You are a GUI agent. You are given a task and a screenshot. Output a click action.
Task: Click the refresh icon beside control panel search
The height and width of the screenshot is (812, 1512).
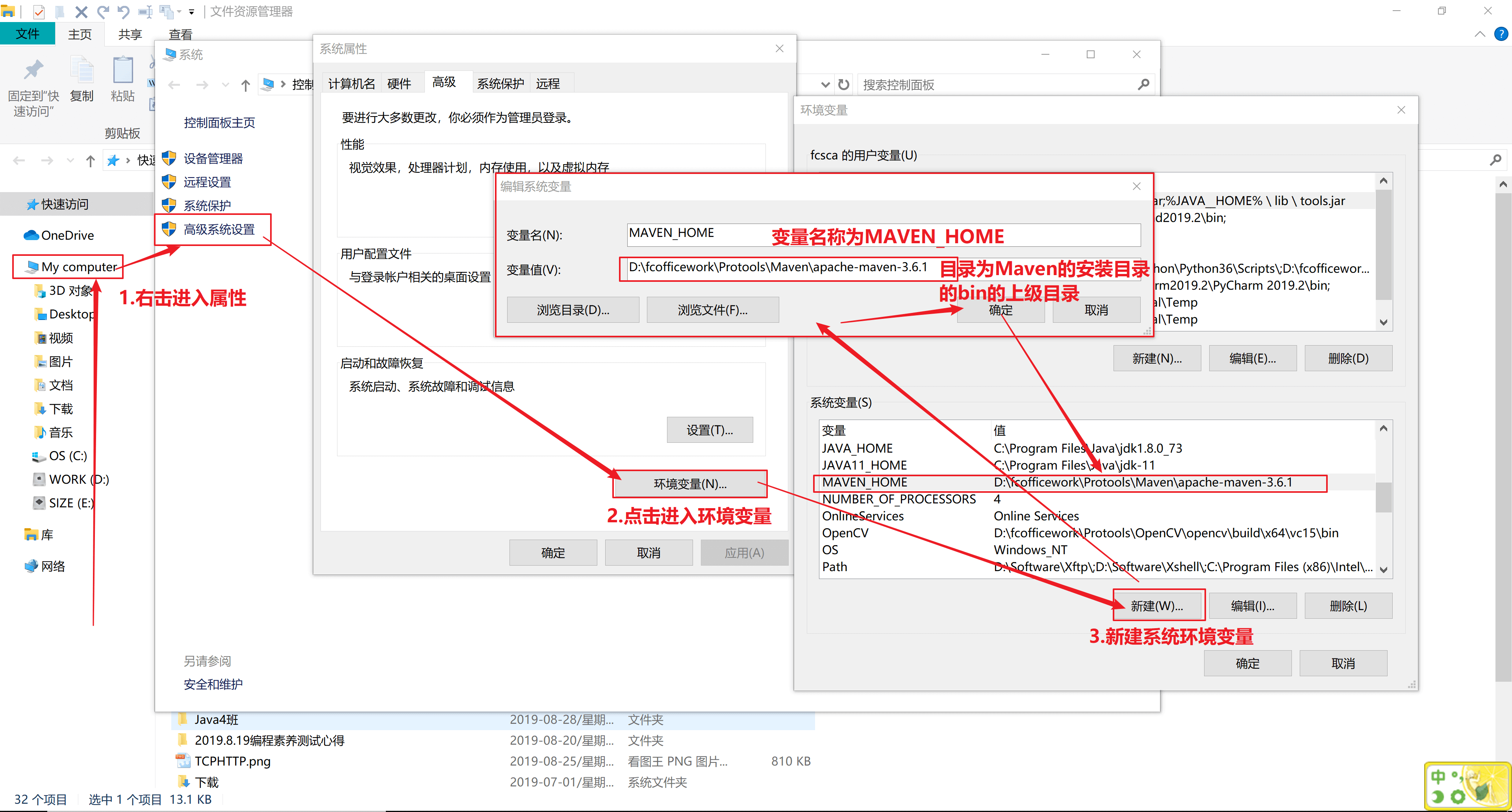point(843,85)
